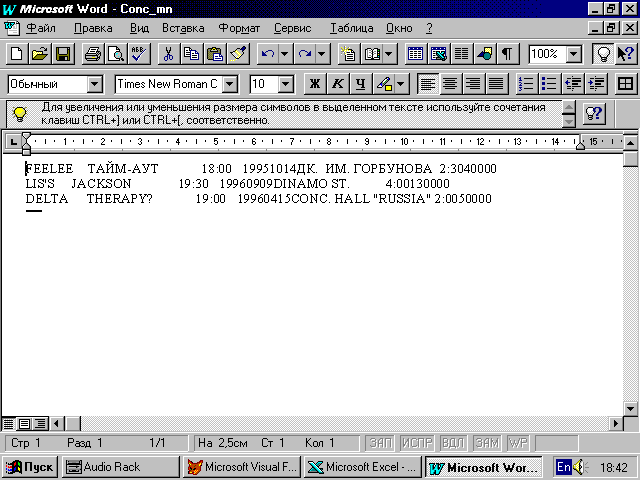The height and width of the screenshot is (480, 640).
Task: Cut selection with scissors icon
Action: (x=169, y=54)
